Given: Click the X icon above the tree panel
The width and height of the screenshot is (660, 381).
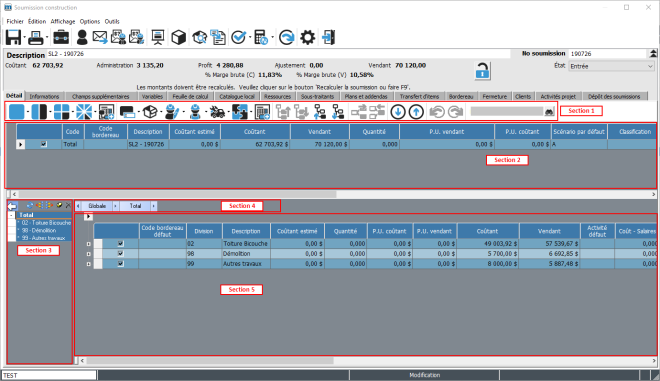Looking at the screenshot, I should [x=68, y=205].
